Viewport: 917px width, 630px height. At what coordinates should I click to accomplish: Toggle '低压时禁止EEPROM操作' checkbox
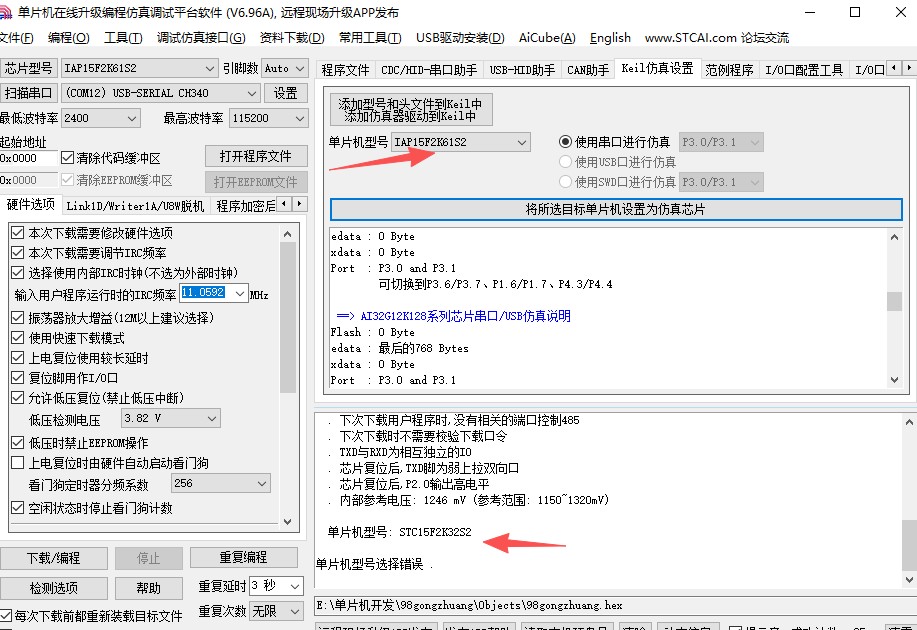coord(18,443)
